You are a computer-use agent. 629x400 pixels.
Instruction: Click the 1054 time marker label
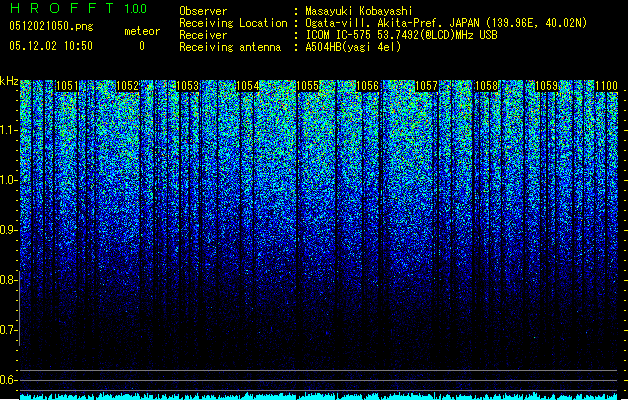[x=248, y=86]
